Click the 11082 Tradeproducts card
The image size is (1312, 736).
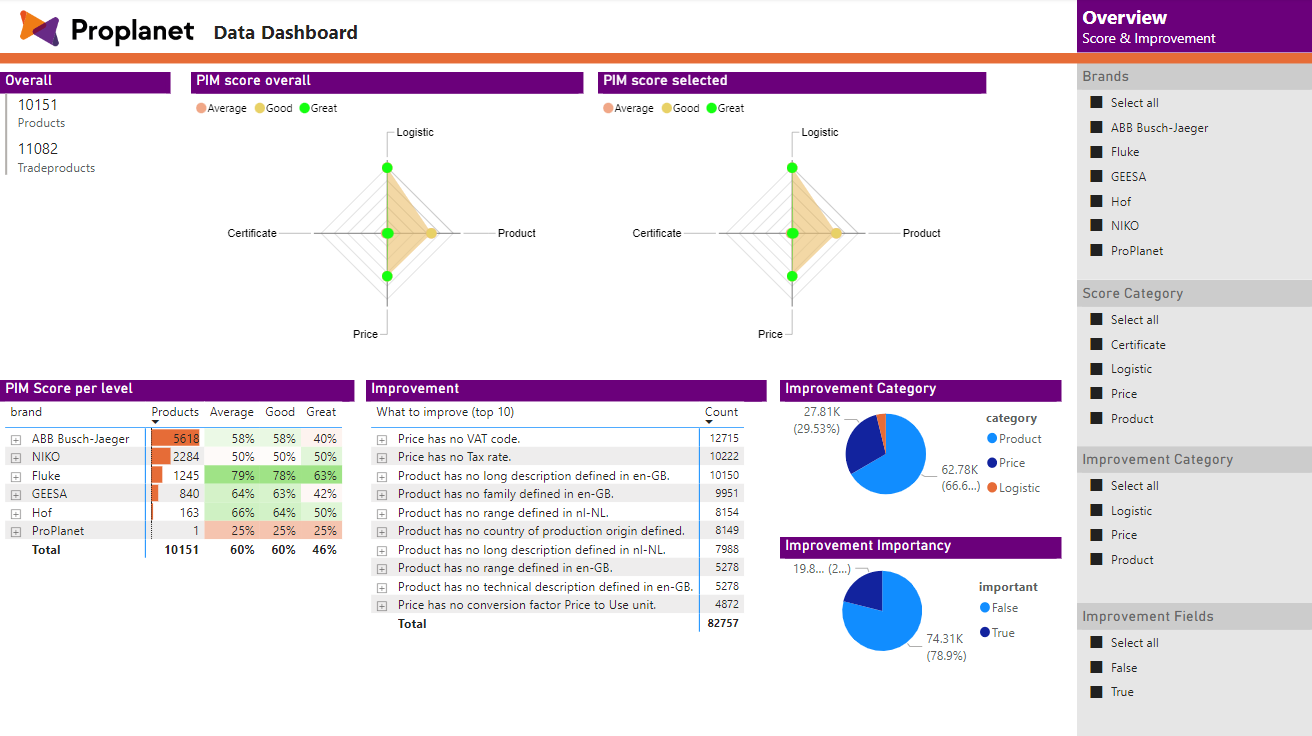click(x=56, y=158)
